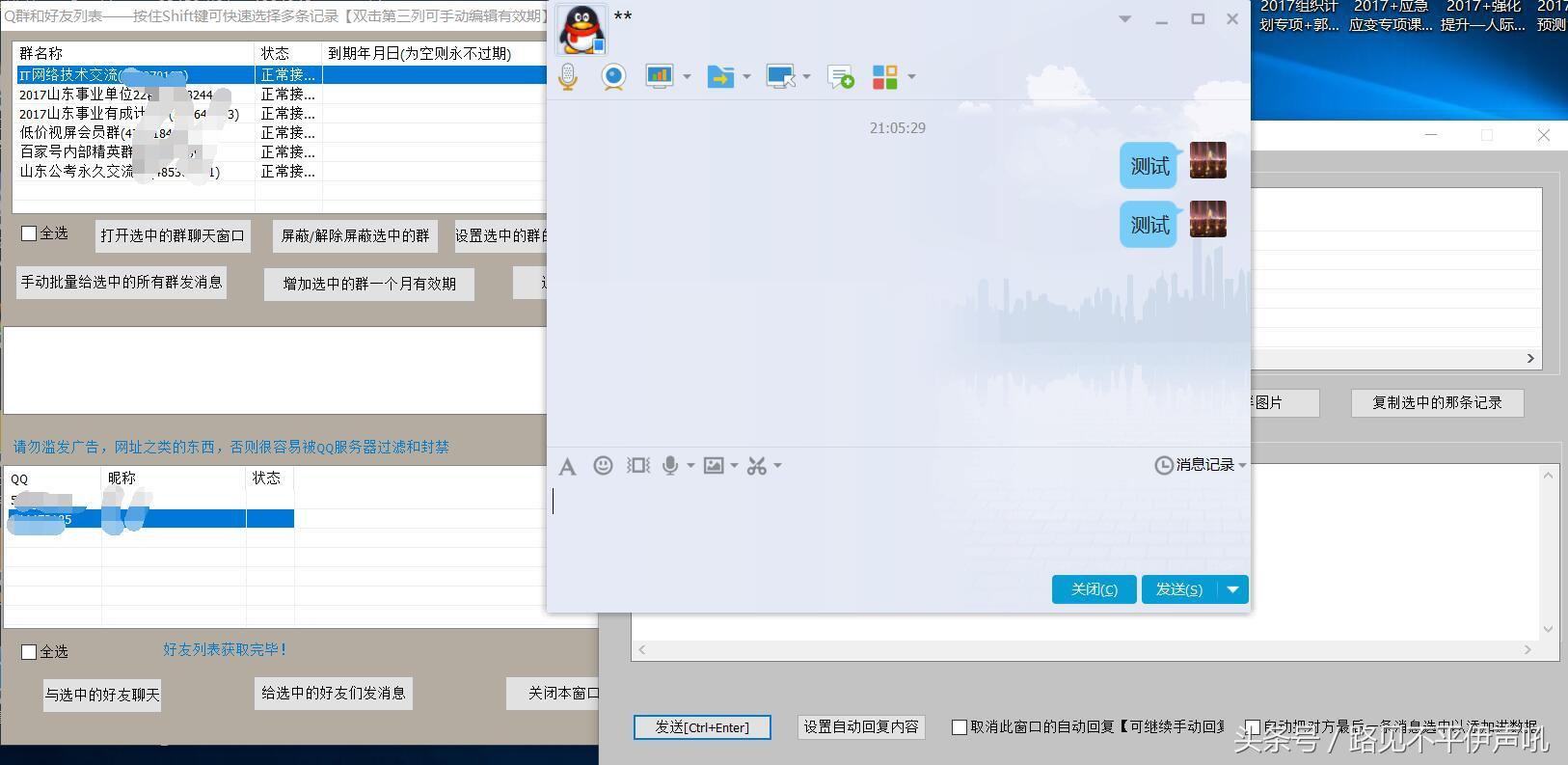Expand the voice message dropdown arrow
Viewport: 1568px width, 765px height.
click(x=690, y=466)
